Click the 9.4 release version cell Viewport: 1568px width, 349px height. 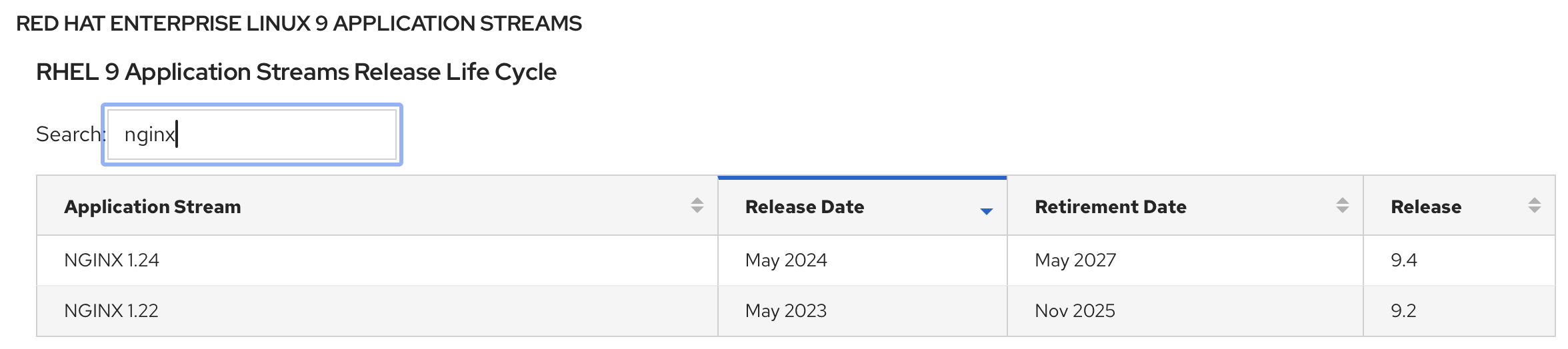1403,260
